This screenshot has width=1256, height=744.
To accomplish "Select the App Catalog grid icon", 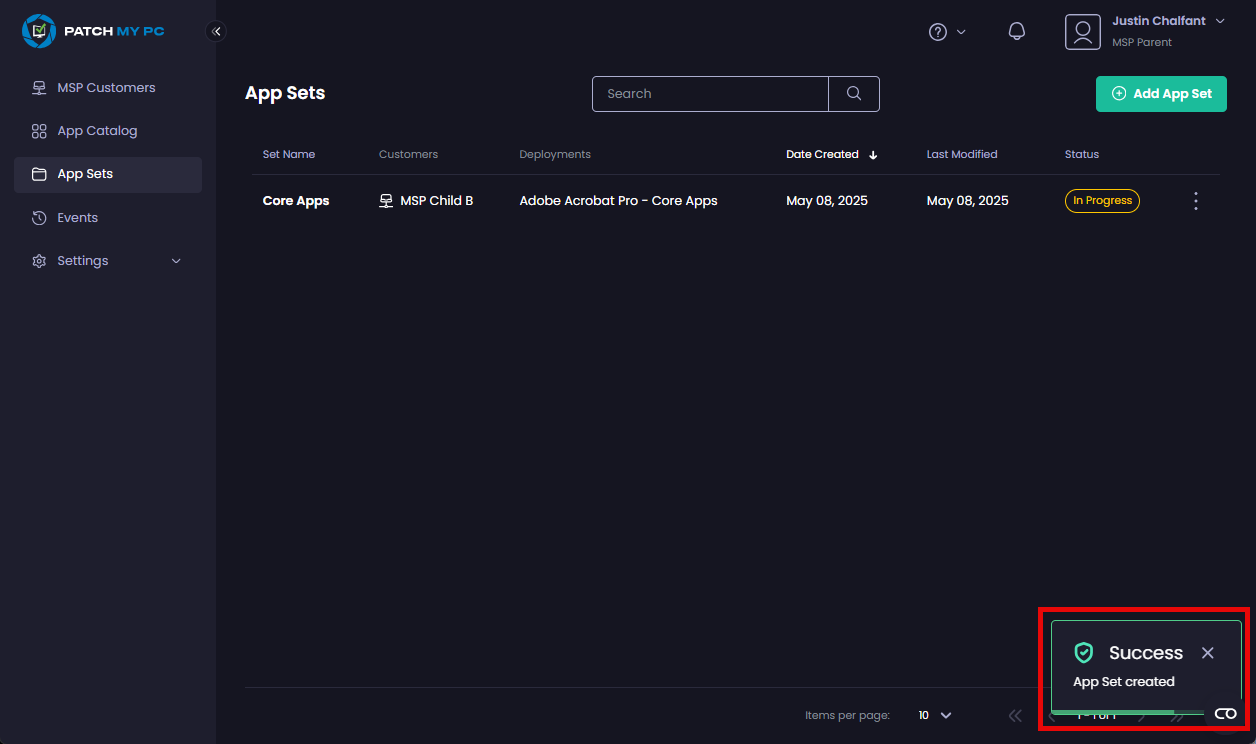I will (38, 130).
